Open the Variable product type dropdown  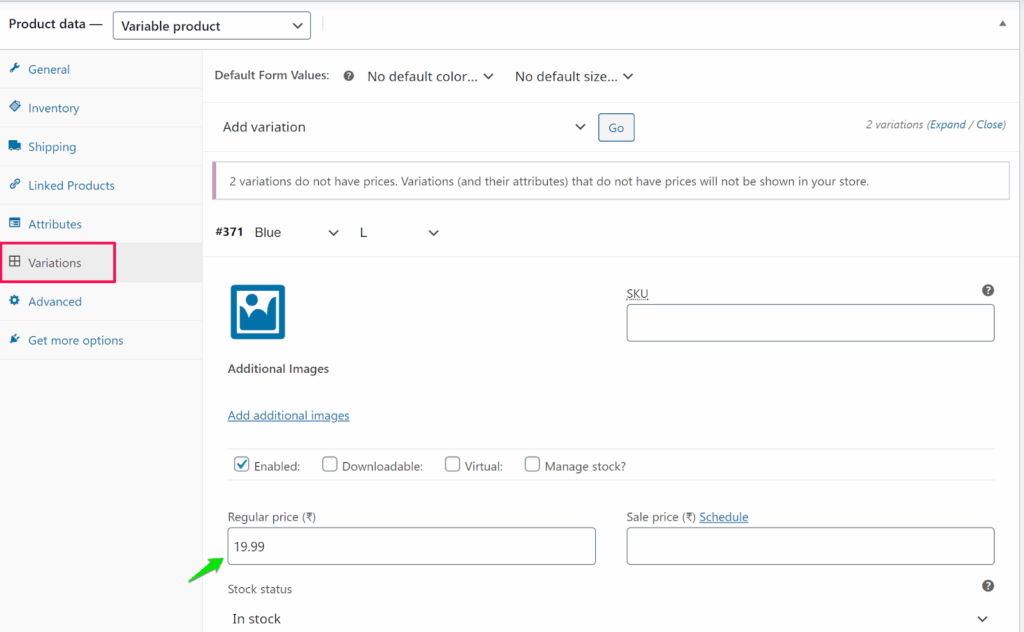(x=211, y=26)
